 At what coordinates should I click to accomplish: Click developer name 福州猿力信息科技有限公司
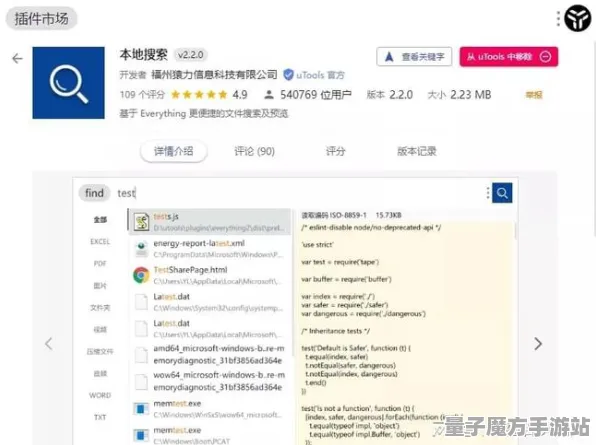coord(214,74)
